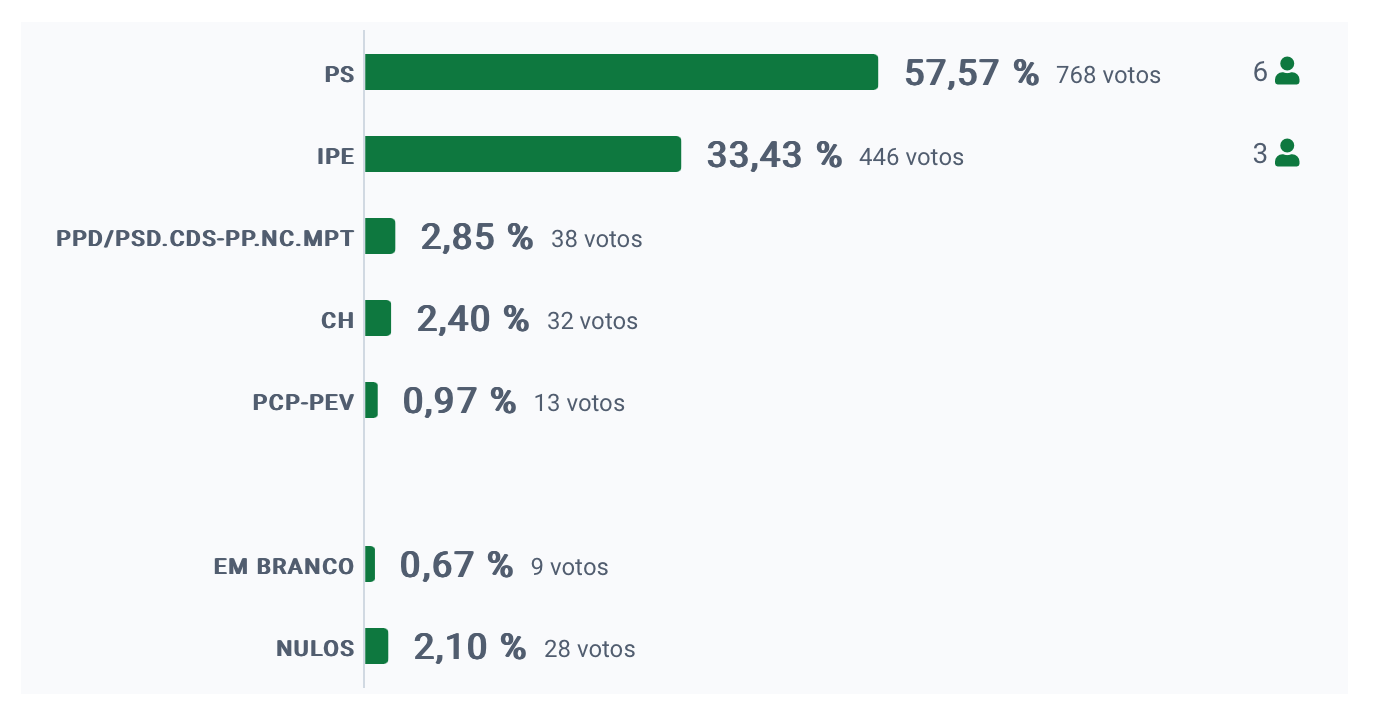Screen dimensions: 1374x710
Task: Click the PS green result bar
Action: click(x=621, y=72)
